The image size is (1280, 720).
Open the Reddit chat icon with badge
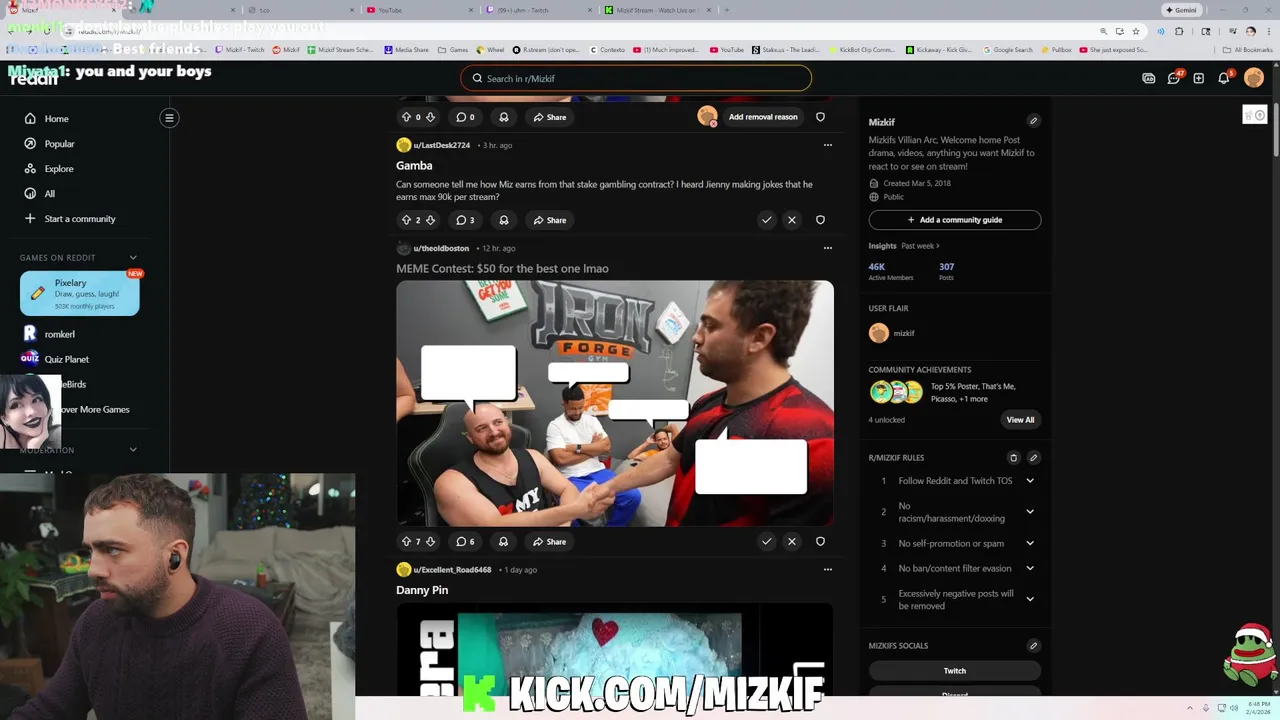coord(1174,78)
